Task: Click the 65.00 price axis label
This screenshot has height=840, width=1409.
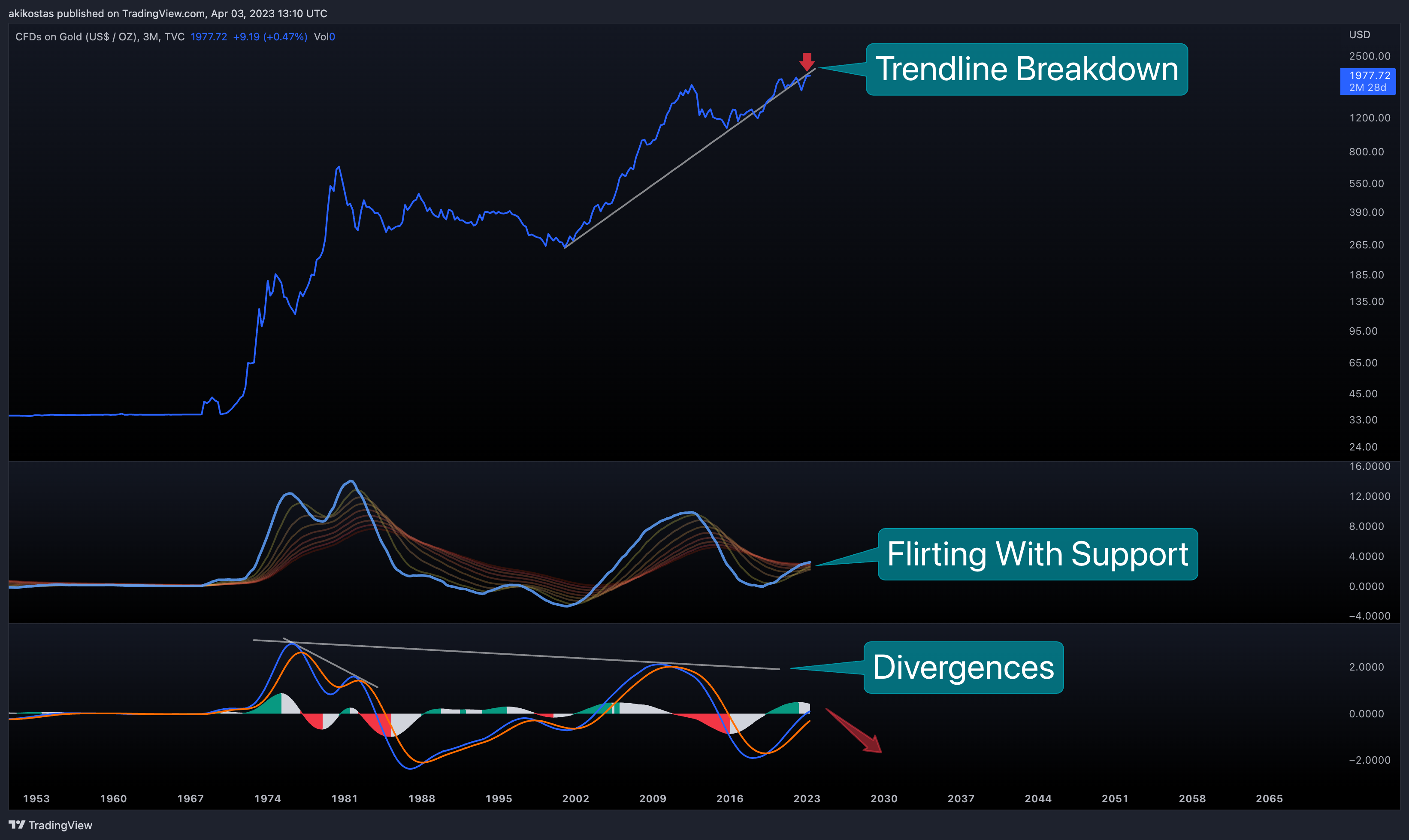Action: pos(1363,363)
